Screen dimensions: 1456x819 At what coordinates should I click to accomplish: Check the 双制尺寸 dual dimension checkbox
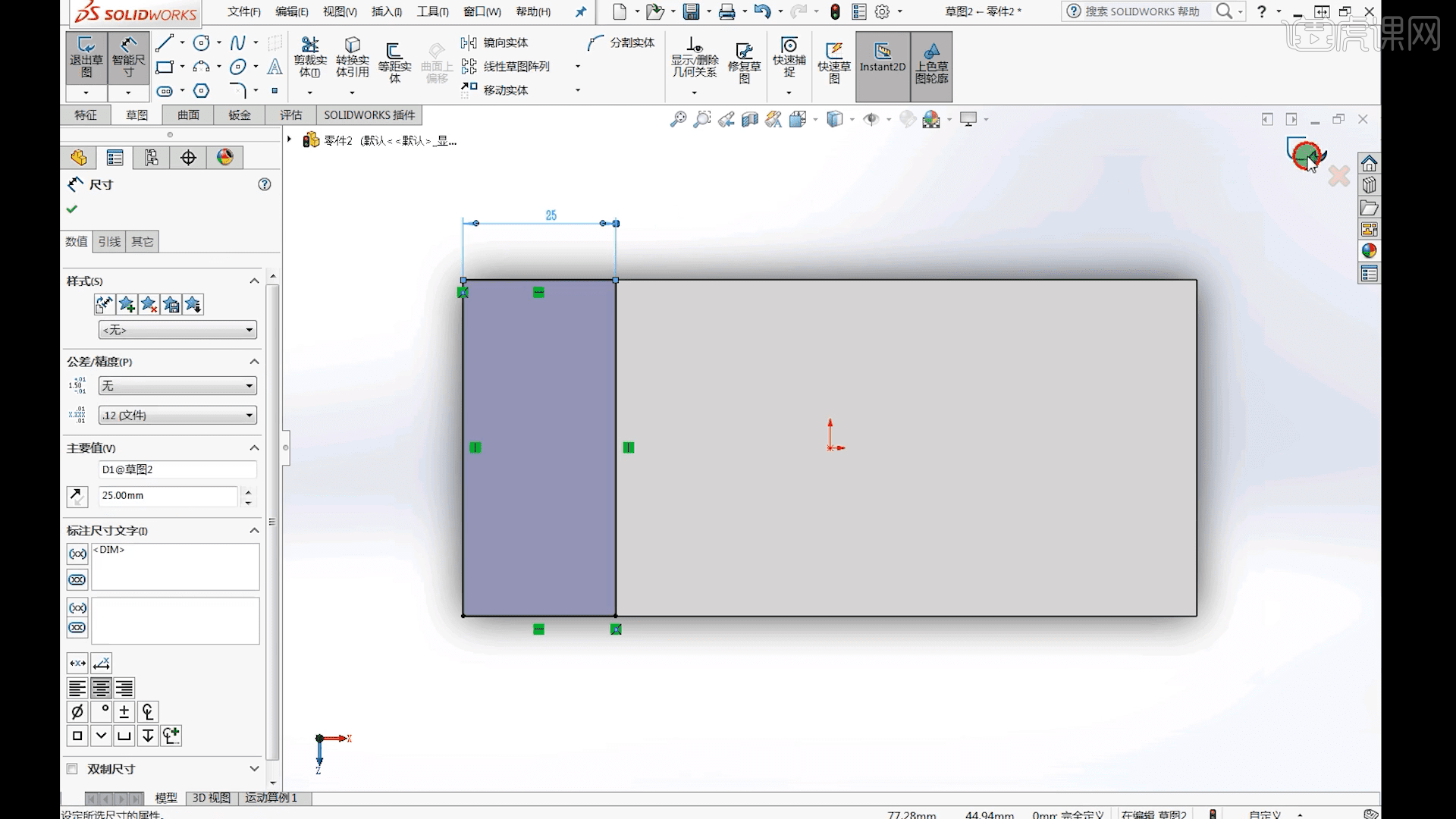tap(72, 768)
